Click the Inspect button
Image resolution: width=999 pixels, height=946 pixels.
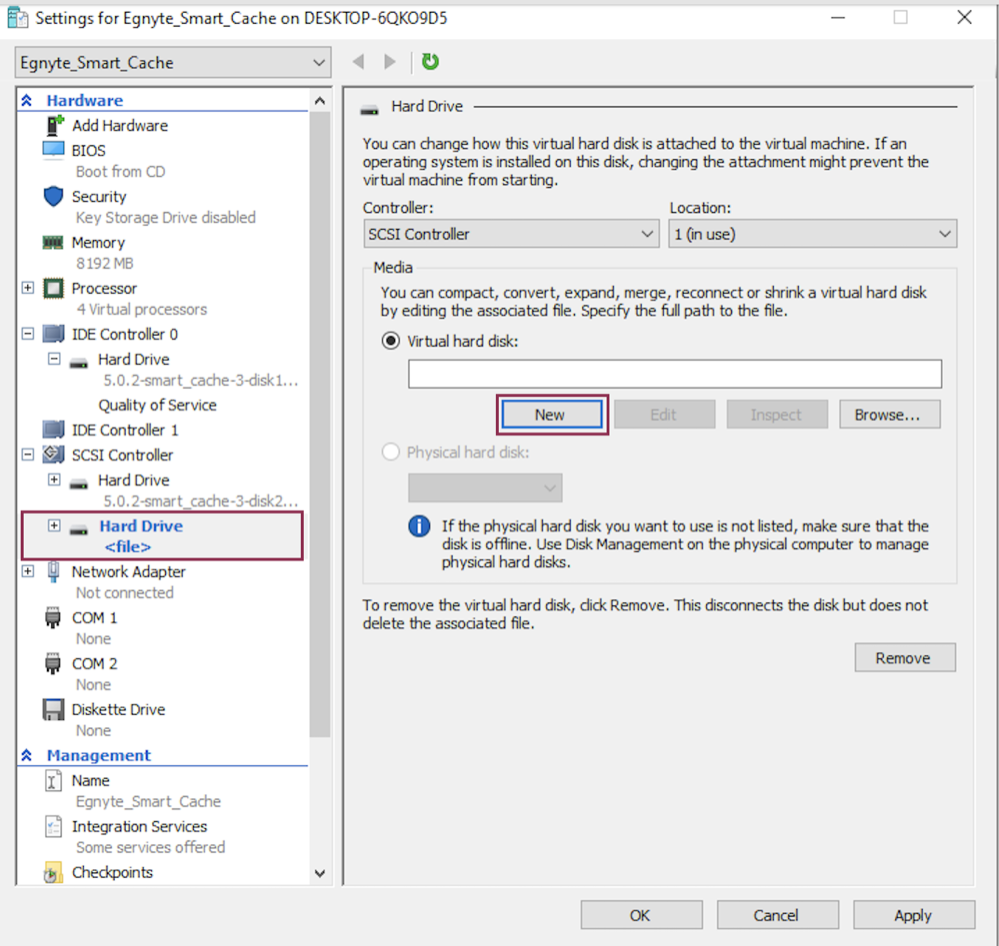point(777,415)
